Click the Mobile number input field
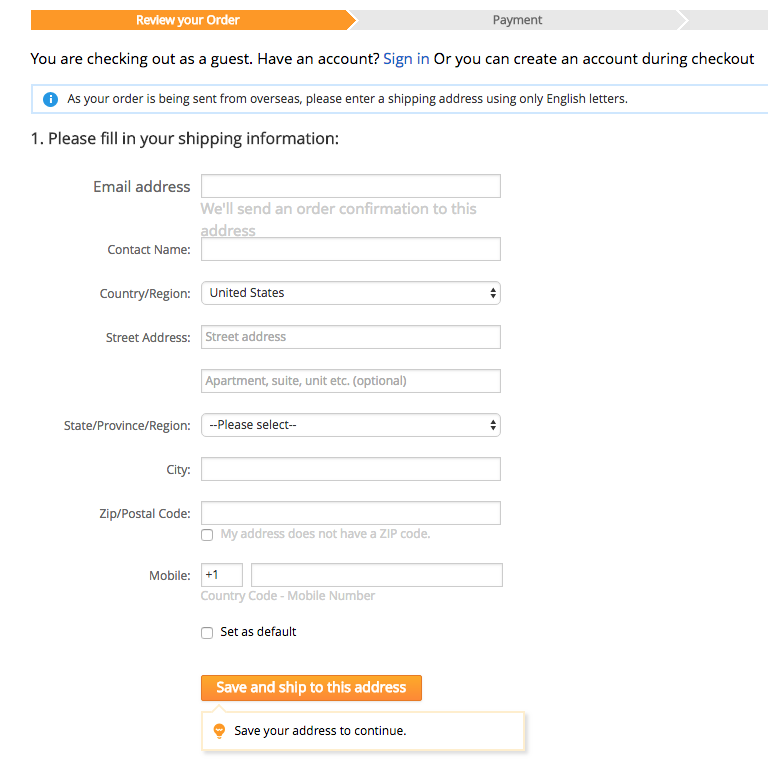Viewport: 768px width, 774px height. tap(377, 575)
